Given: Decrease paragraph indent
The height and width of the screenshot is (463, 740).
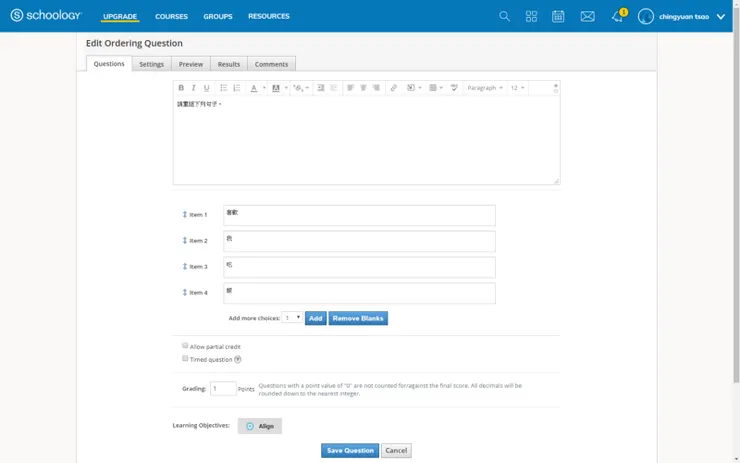Looking at the screenshot, I should pos(334,88).
